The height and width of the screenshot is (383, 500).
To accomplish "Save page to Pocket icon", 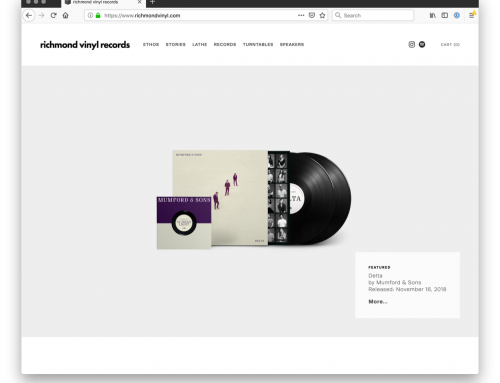I will point(312,15).
